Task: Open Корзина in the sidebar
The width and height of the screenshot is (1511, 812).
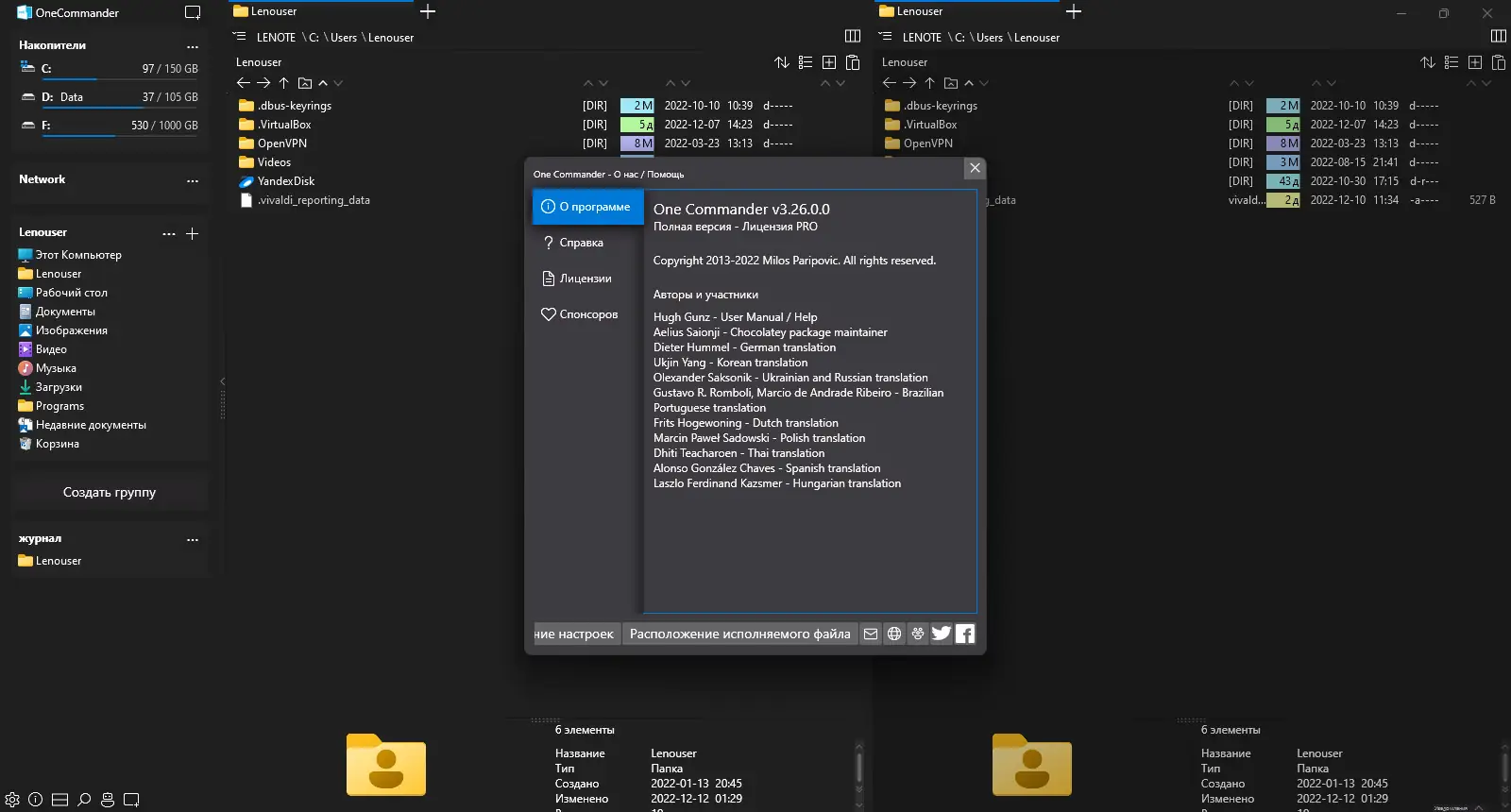Action: (48, 444)
